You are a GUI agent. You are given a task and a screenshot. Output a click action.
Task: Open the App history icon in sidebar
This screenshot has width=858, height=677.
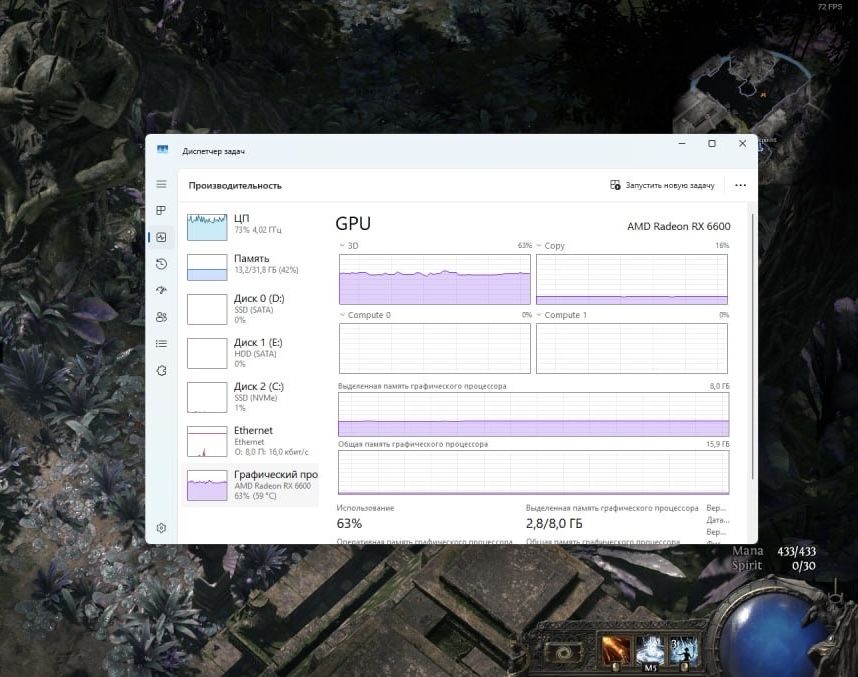point(161,264)
